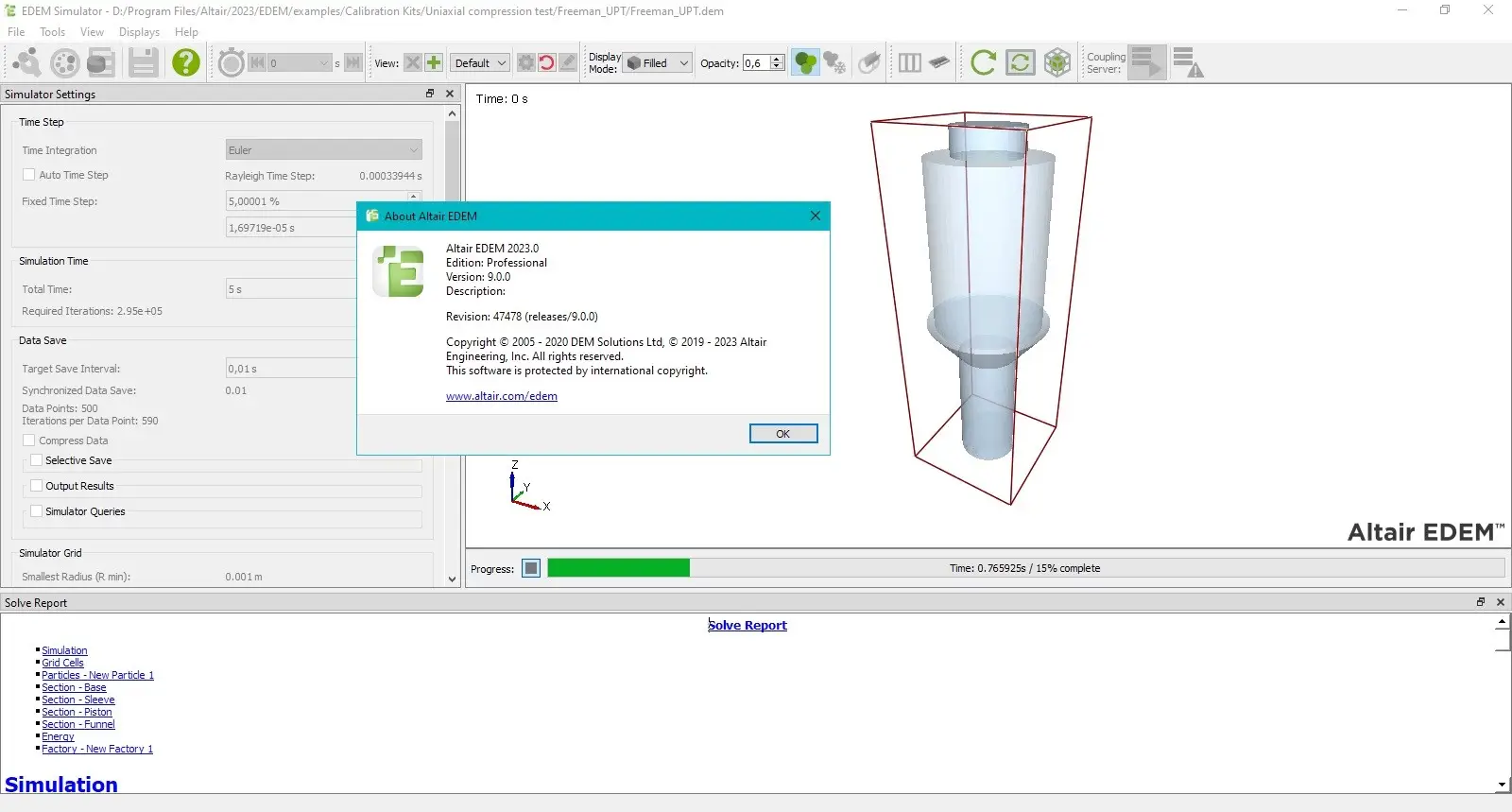Start the Coupling Server icon

(1147, 62)
